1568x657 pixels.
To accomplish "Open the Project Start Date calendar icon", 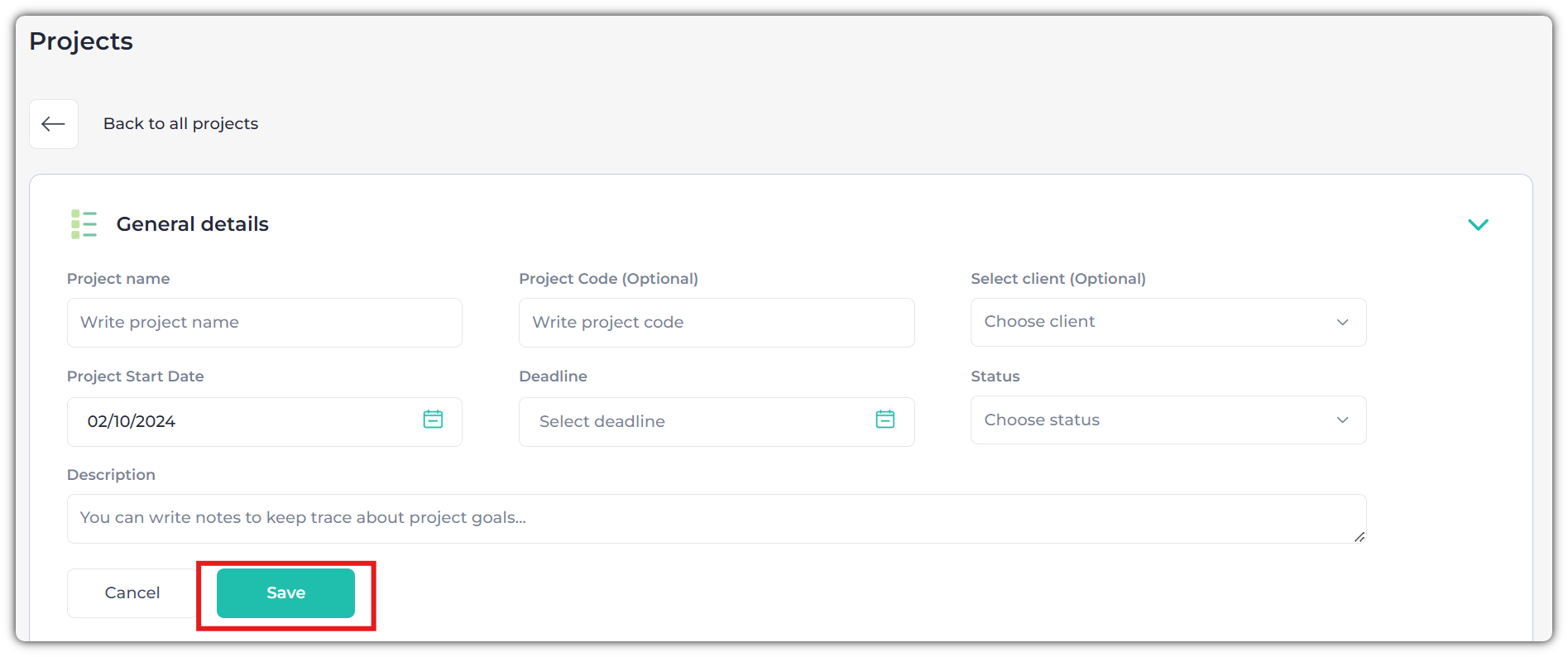I will point(433,420).
